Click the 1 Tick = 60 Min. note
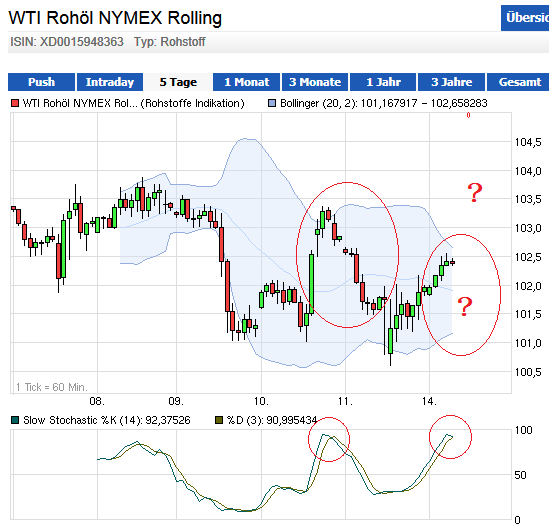Image resolution: width=549 pixels, height=526 pixels. [x=51, y=387]
